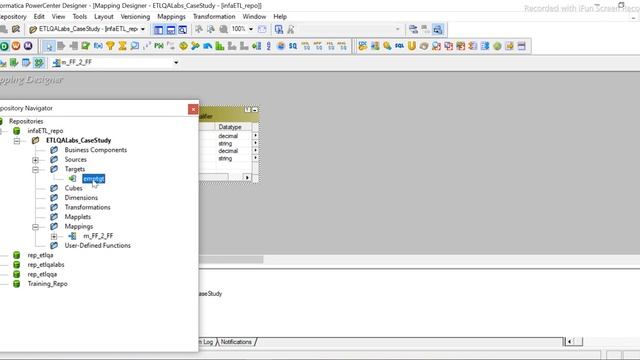Image resolution: width=640 pixels, height=360 pixels.
Task: Select the rep_etlqalabs repository
Action: (x=46, y=264)
